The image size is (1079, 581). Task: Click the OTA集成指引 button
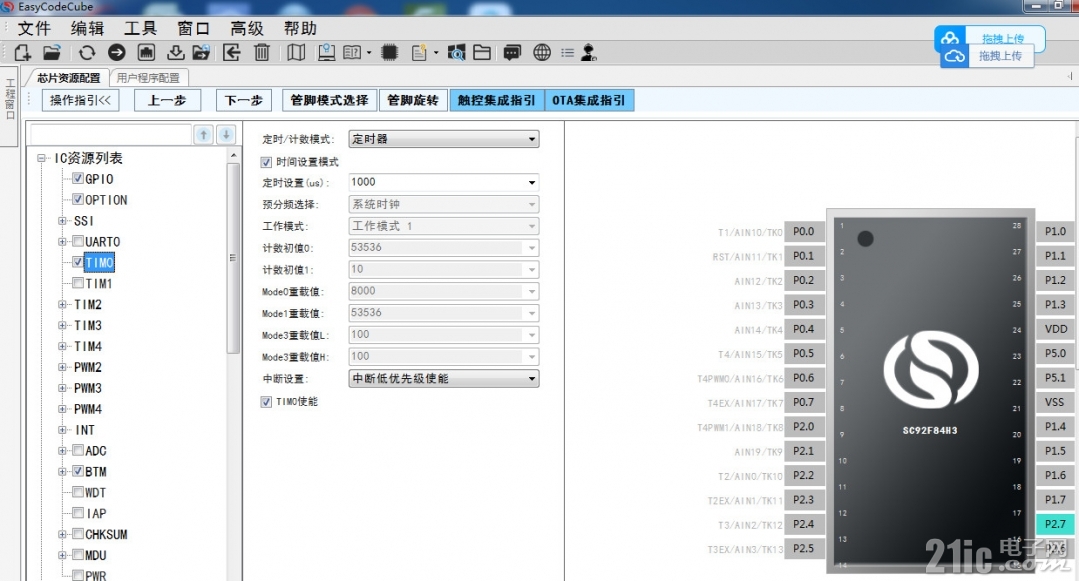pos(588,101)
